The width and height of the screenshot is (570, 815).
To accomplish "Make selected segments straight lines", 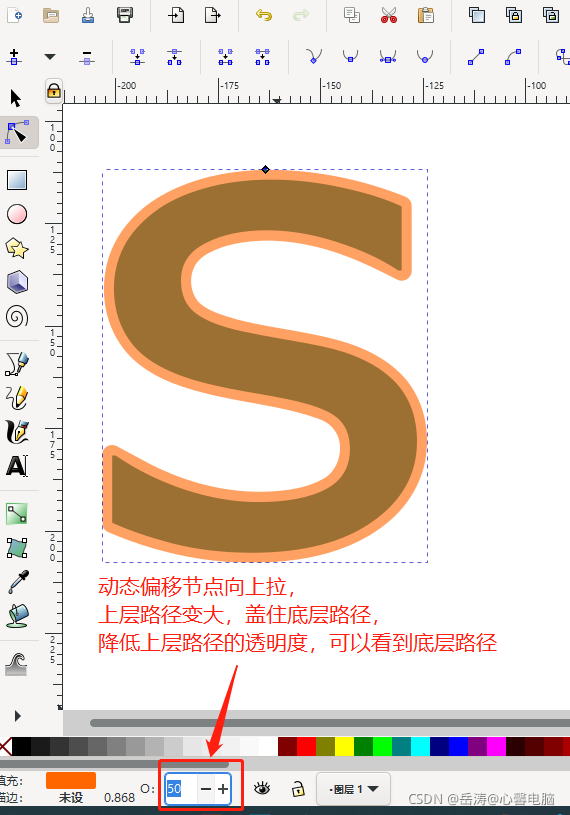I will (476, 57).
